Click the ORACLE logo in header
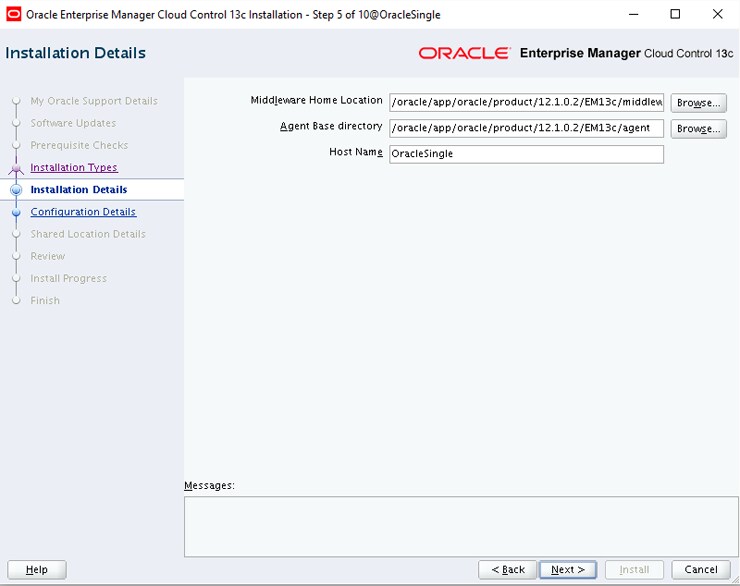This screenshot has height=586, width=740. [464, 53]
